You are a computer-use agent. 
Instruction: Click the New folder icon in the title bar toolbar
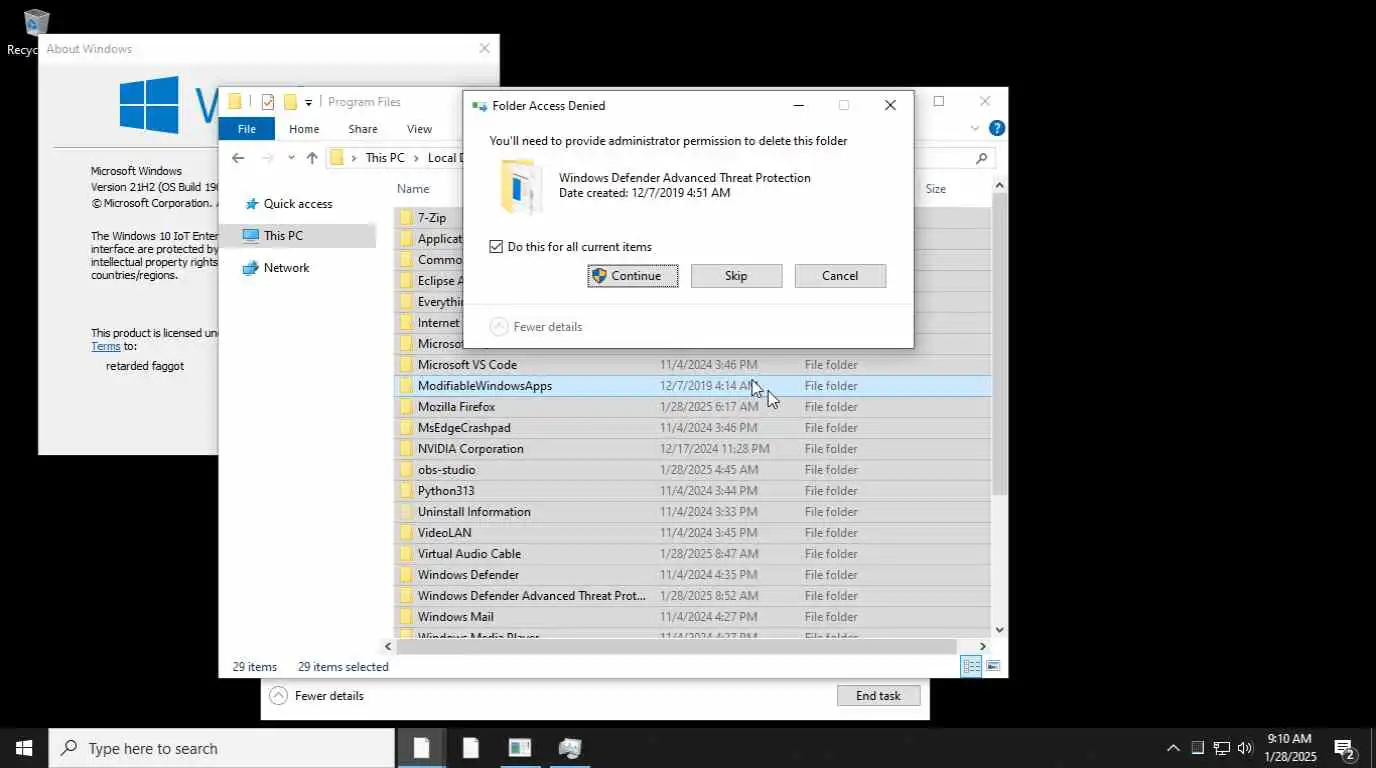point(290,102)
